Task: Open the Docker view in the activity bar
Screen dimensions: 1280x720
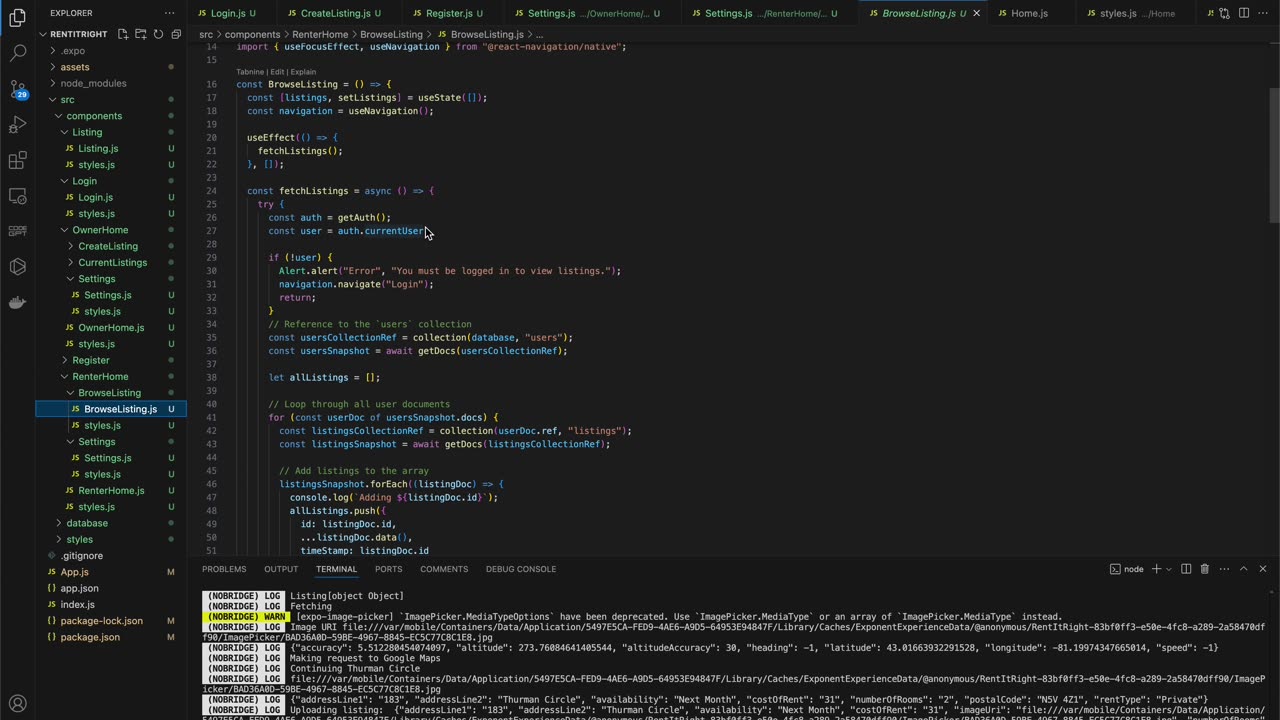Action: [x=17, y=302]
